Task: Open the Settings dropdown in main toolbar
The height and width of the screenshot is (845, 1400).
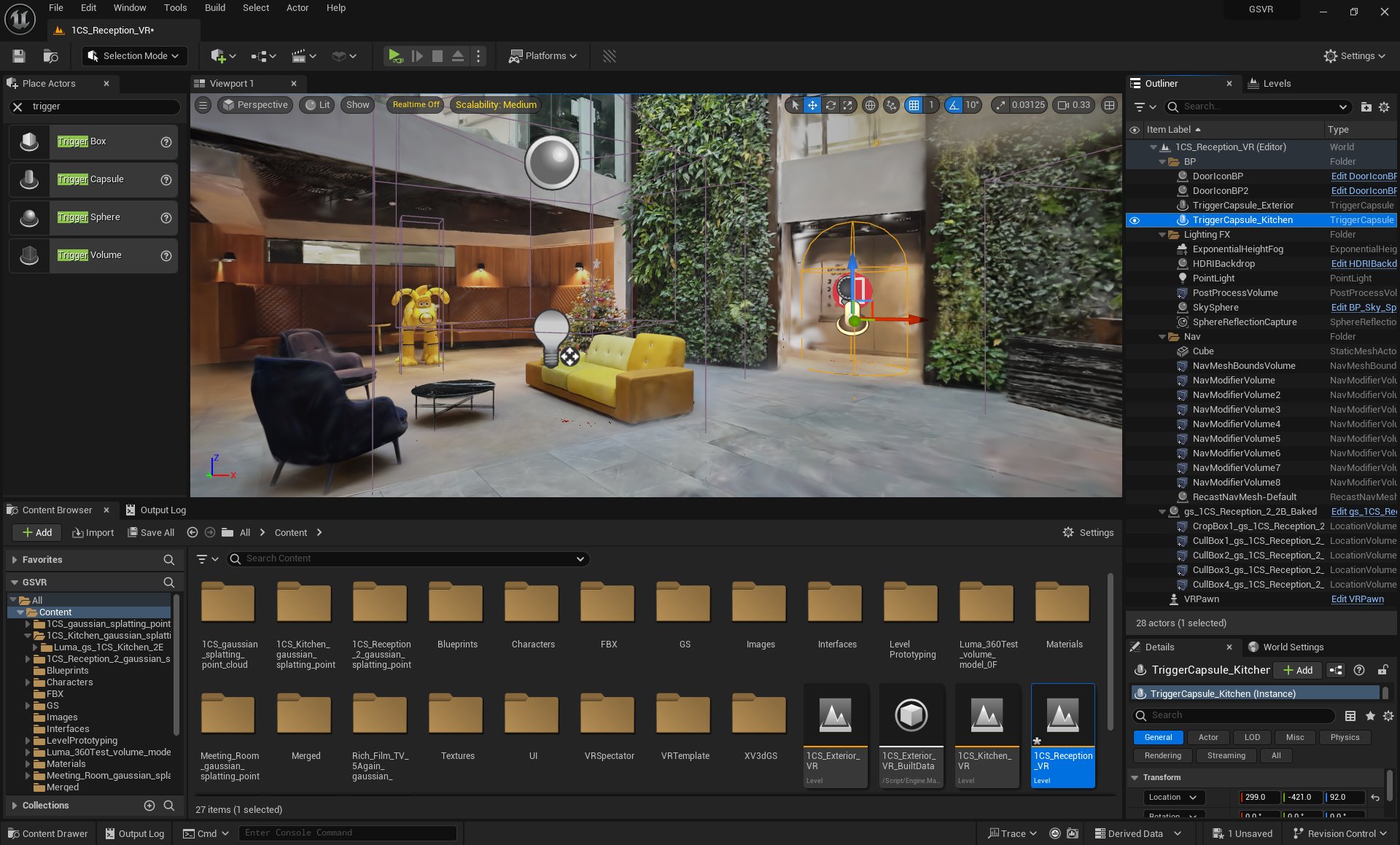Action: click(x=1355, y=56)
